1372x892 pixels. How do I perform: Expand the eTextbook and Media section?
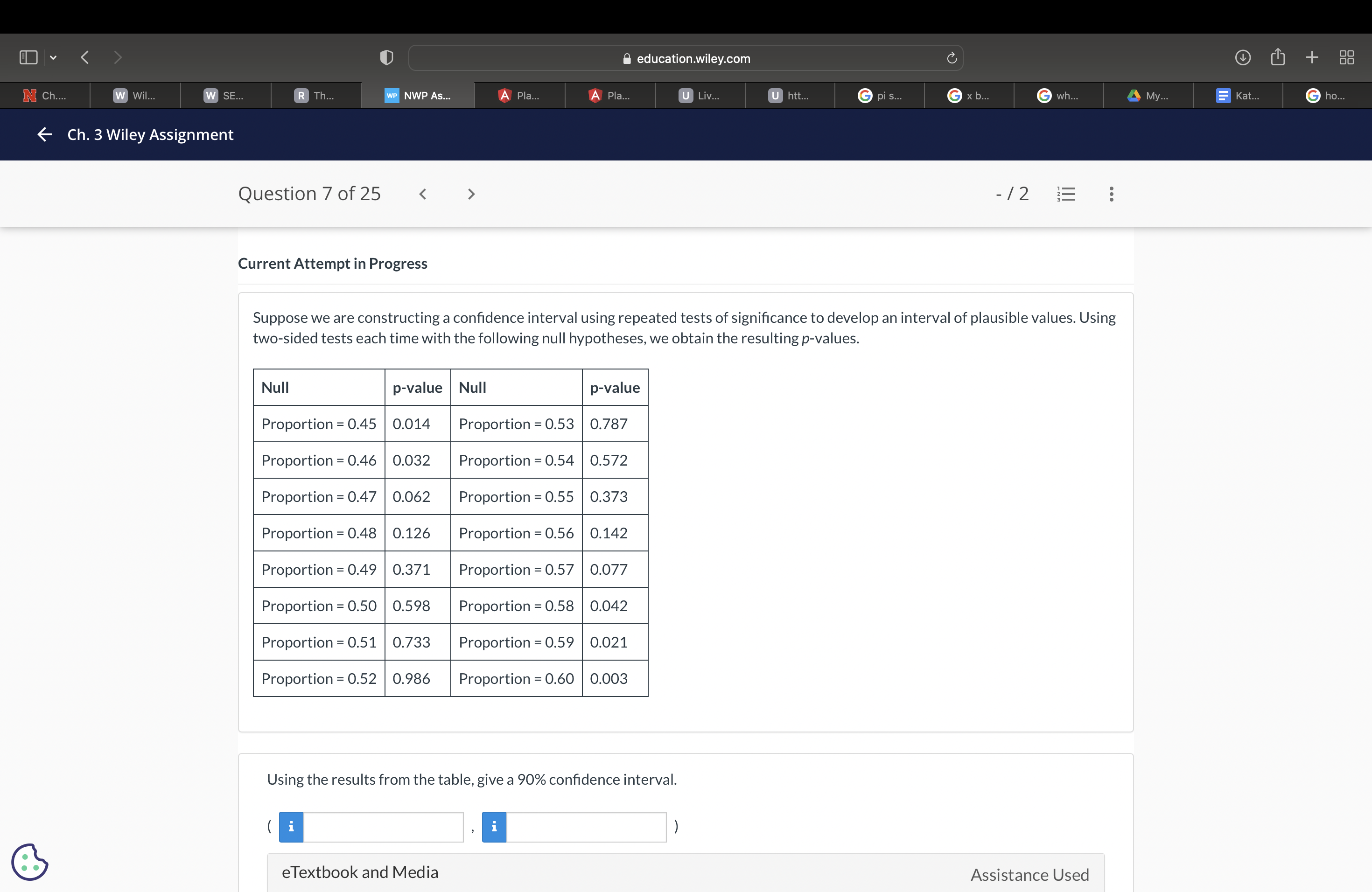point(360,872)
